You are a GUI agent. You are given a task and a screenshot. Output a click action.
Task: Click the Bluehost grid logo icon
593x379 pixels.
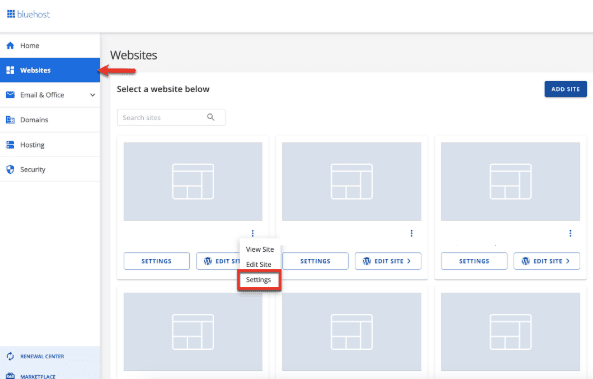11,14
